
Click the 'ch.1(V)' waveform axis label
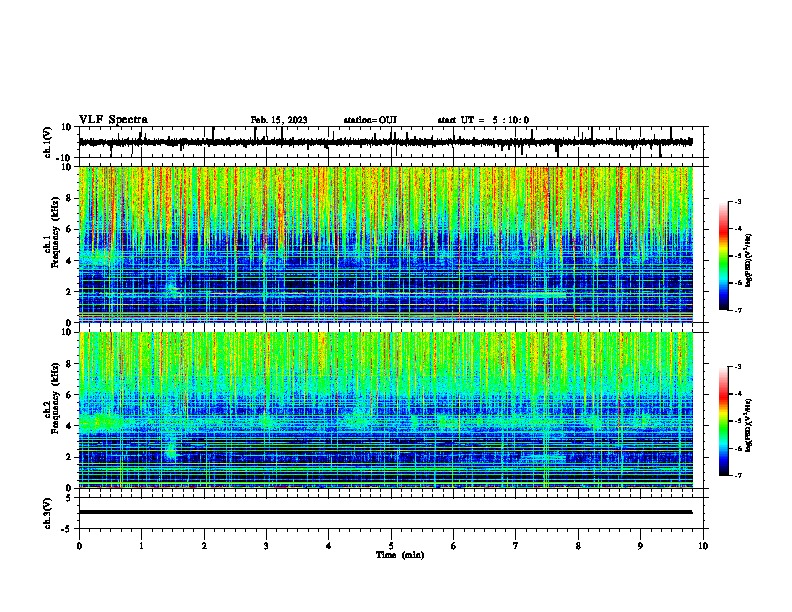coord(48,142)
